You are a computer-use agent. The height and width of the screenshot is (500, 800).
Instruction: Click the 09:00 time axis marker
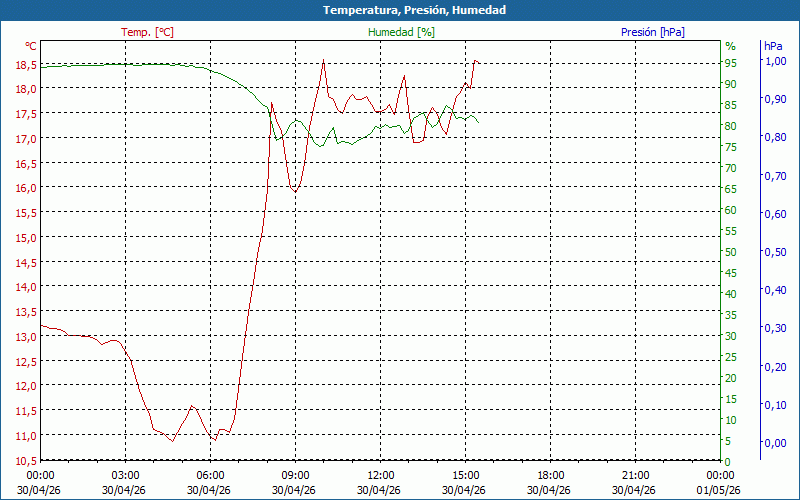[x=295, y=475]
